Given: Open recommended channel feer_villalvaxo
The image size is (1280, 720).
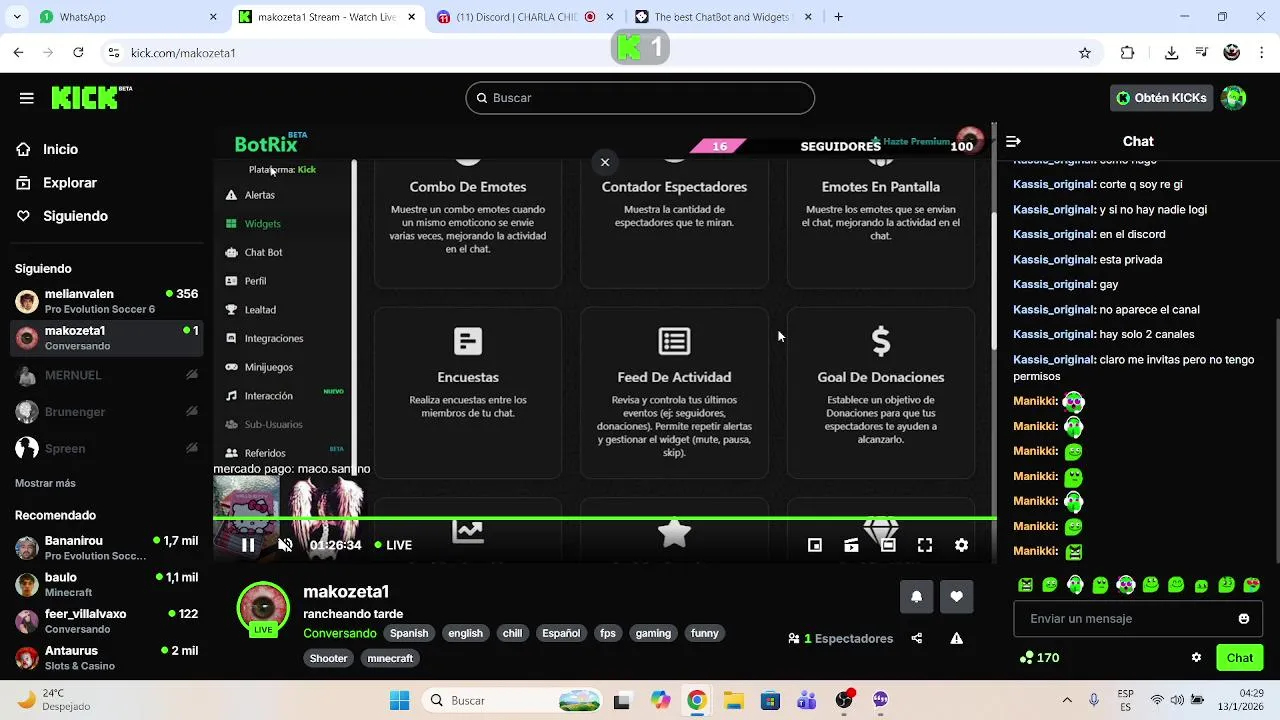Looking at the screenshot, I should point(107,621).
